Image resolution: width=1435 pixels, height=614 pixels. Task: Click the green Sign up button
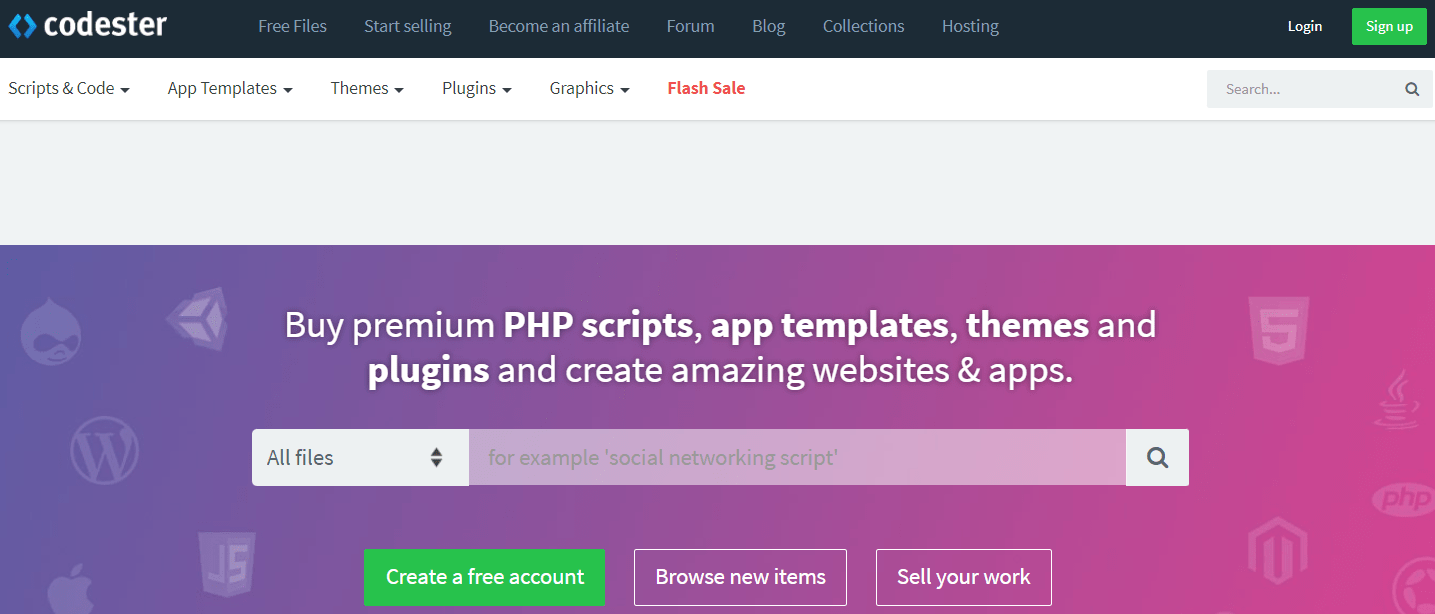[x=1389, y=26]
